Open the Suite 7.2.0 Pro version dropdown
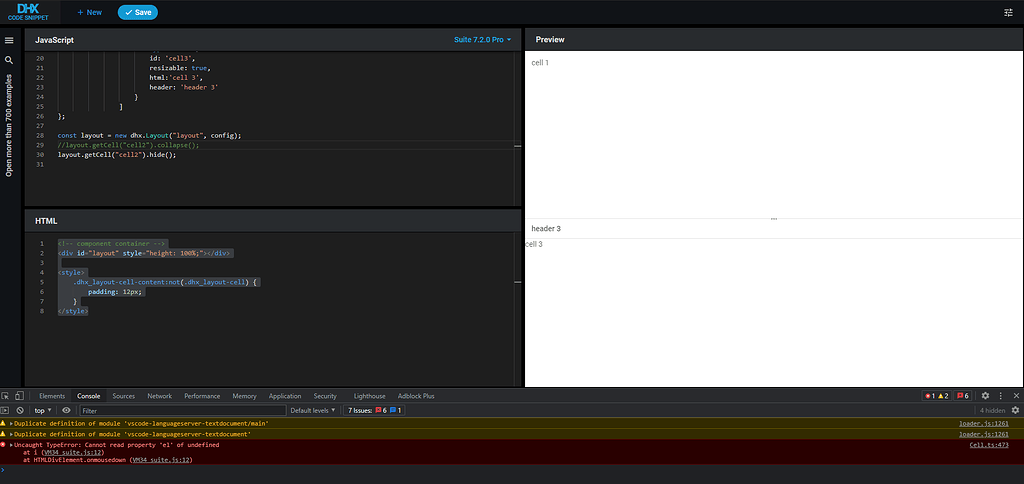1024x484 pixels. [x=483, y=40]
